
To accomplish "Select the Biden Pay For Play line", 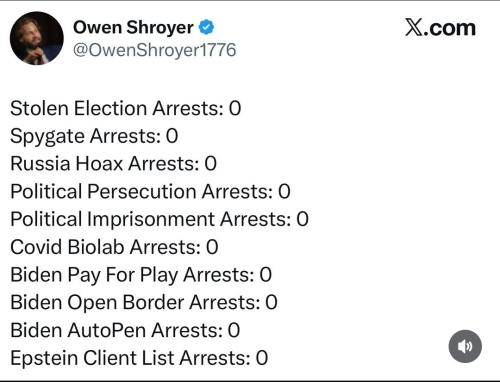I will (141, 275).
